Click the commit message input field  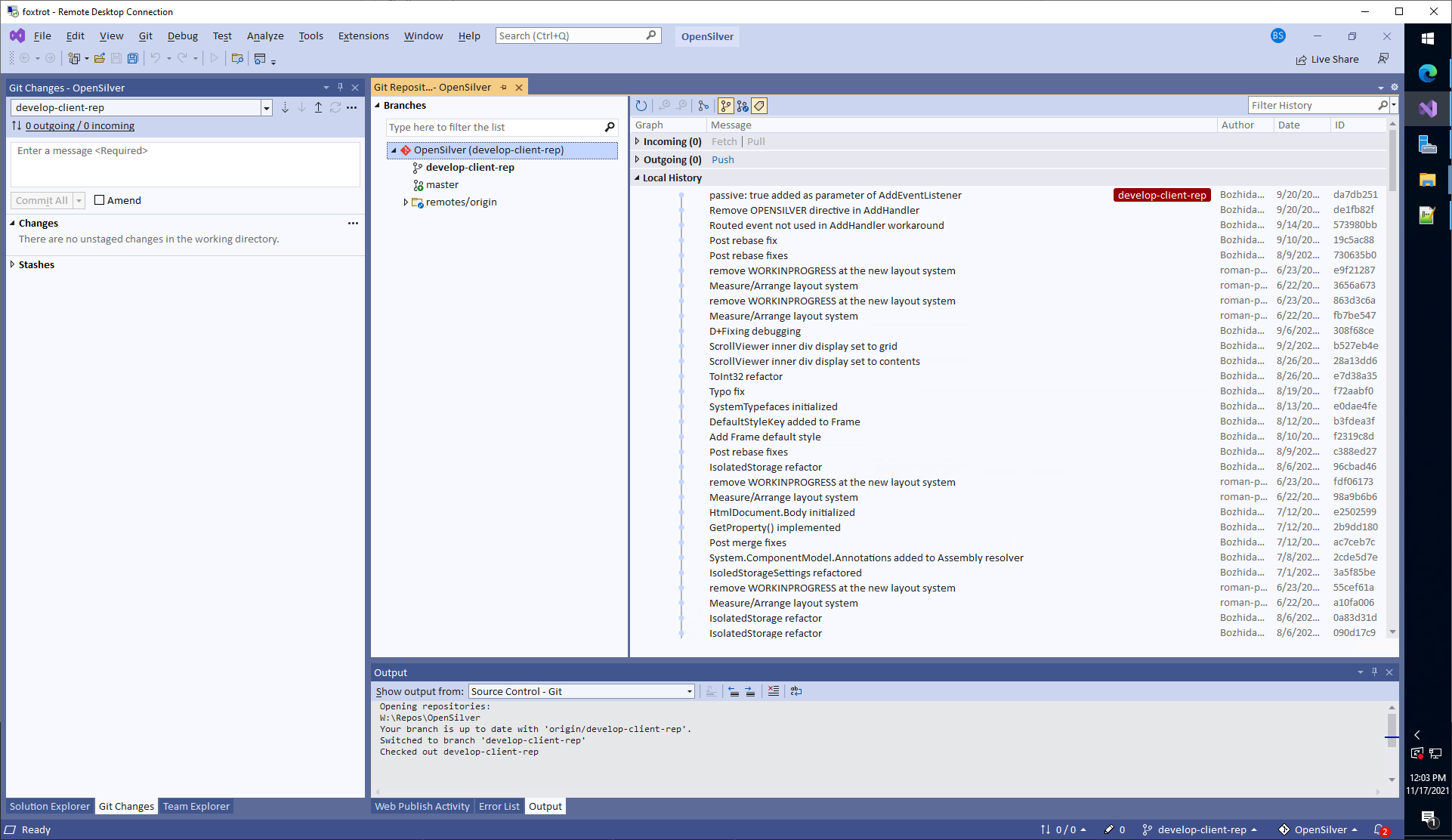point(185,164)
